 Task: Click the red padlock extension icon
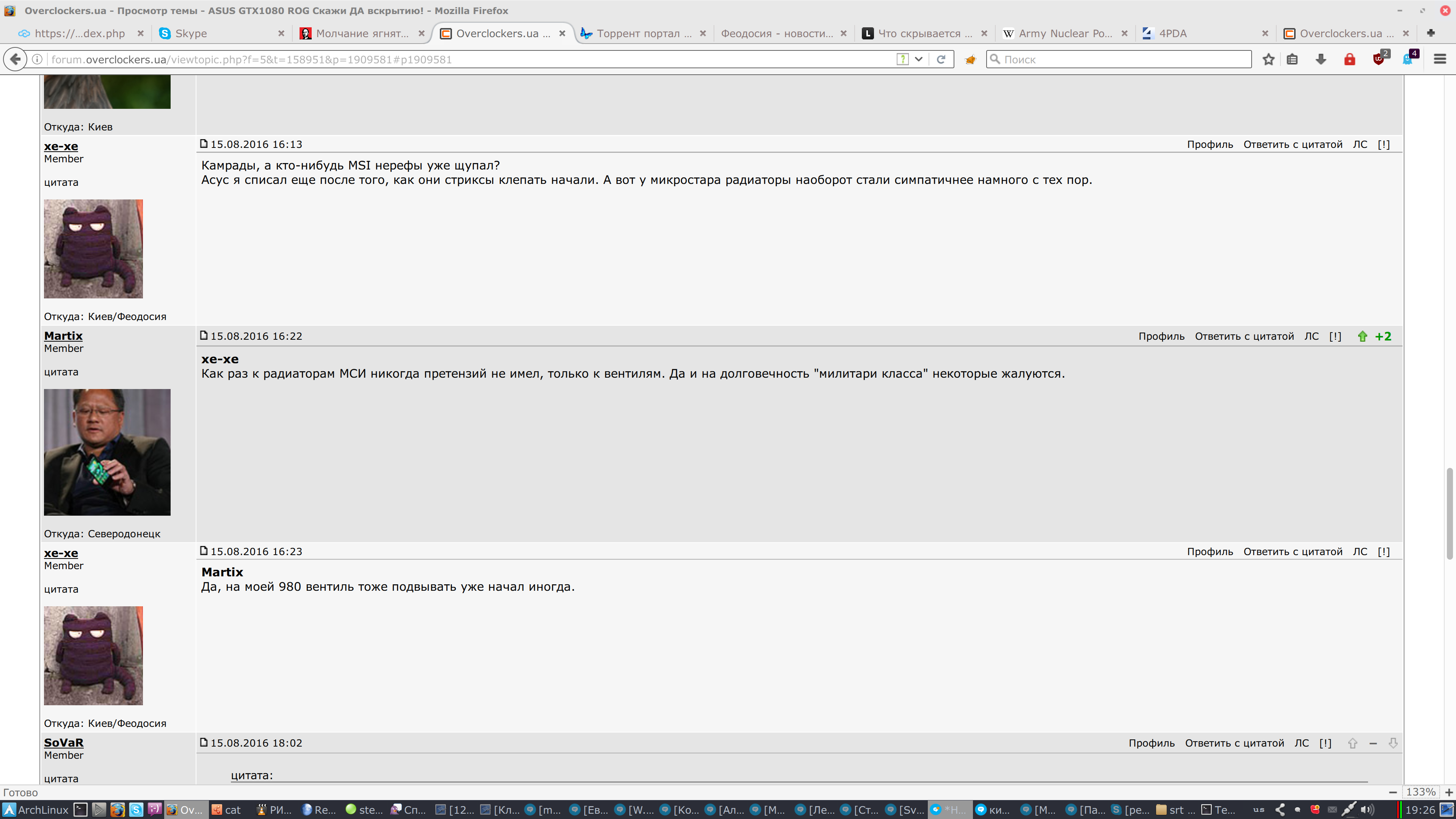pyautogui.click(x=1350, y=60)
